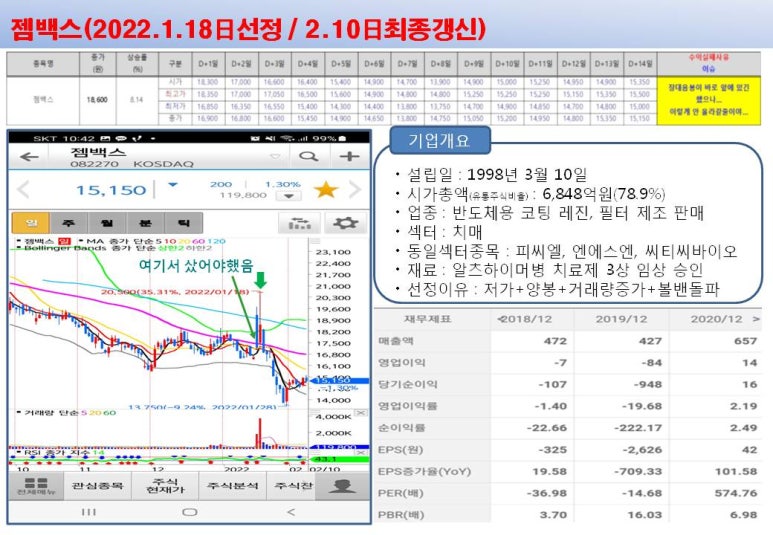Open 관심종목 in bottom navigation
Image resolution: width=773 pixels, height=535 pixels.
click(x=97, y=486)
